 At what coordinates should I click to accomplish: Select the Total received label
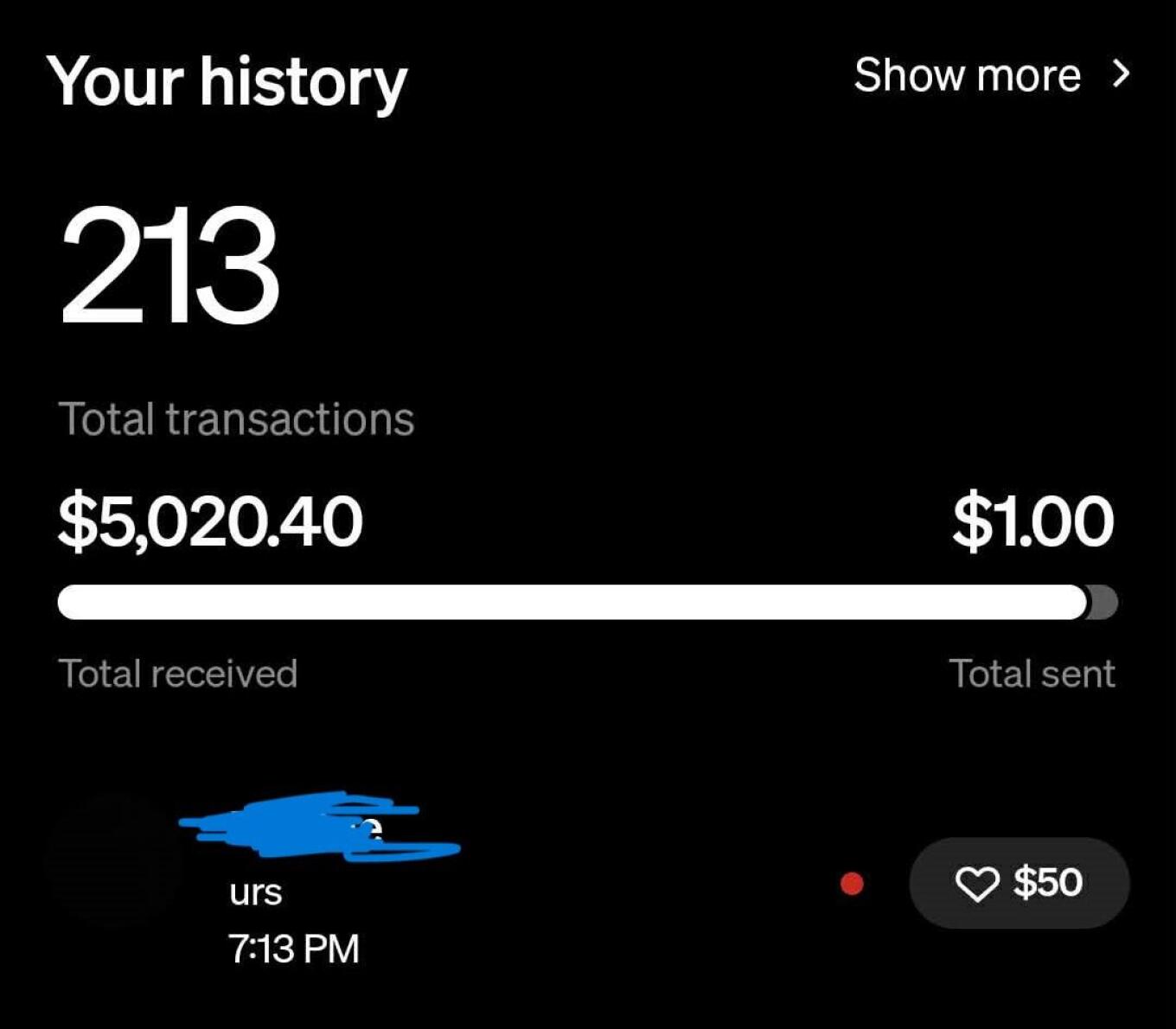[177, 674]
